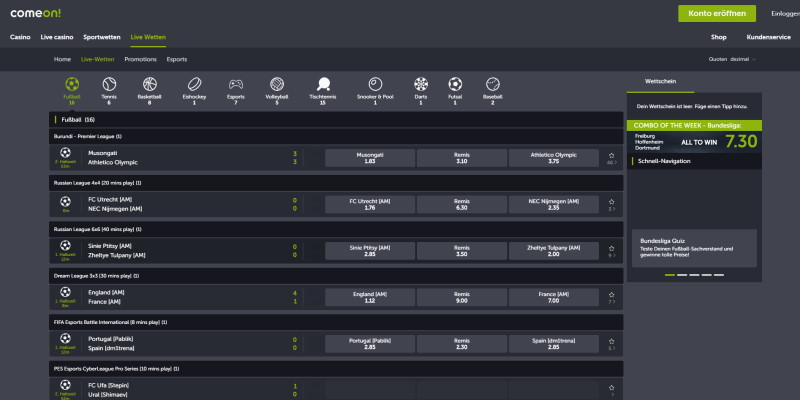Open the Kundenservice link

click(x=768, y=37)
